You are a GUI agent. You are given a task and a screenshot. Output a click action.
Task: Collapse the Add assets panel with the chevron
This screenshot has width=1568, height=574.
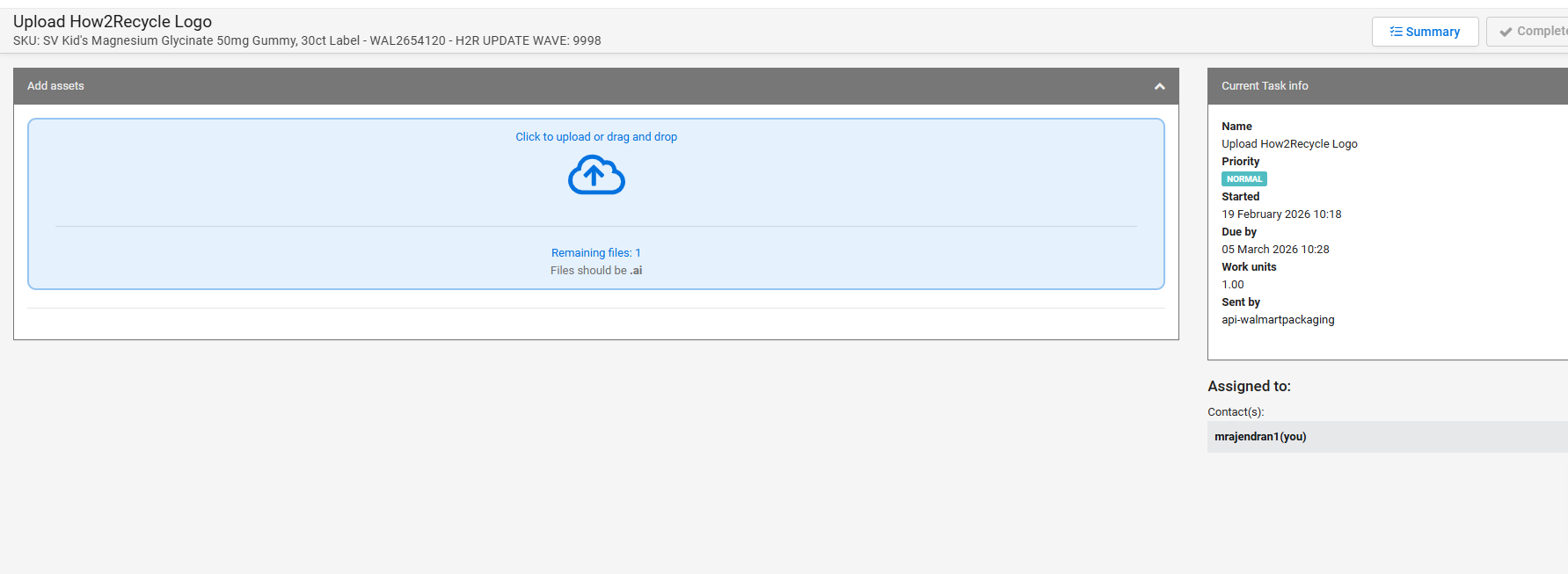[1159, 86]
